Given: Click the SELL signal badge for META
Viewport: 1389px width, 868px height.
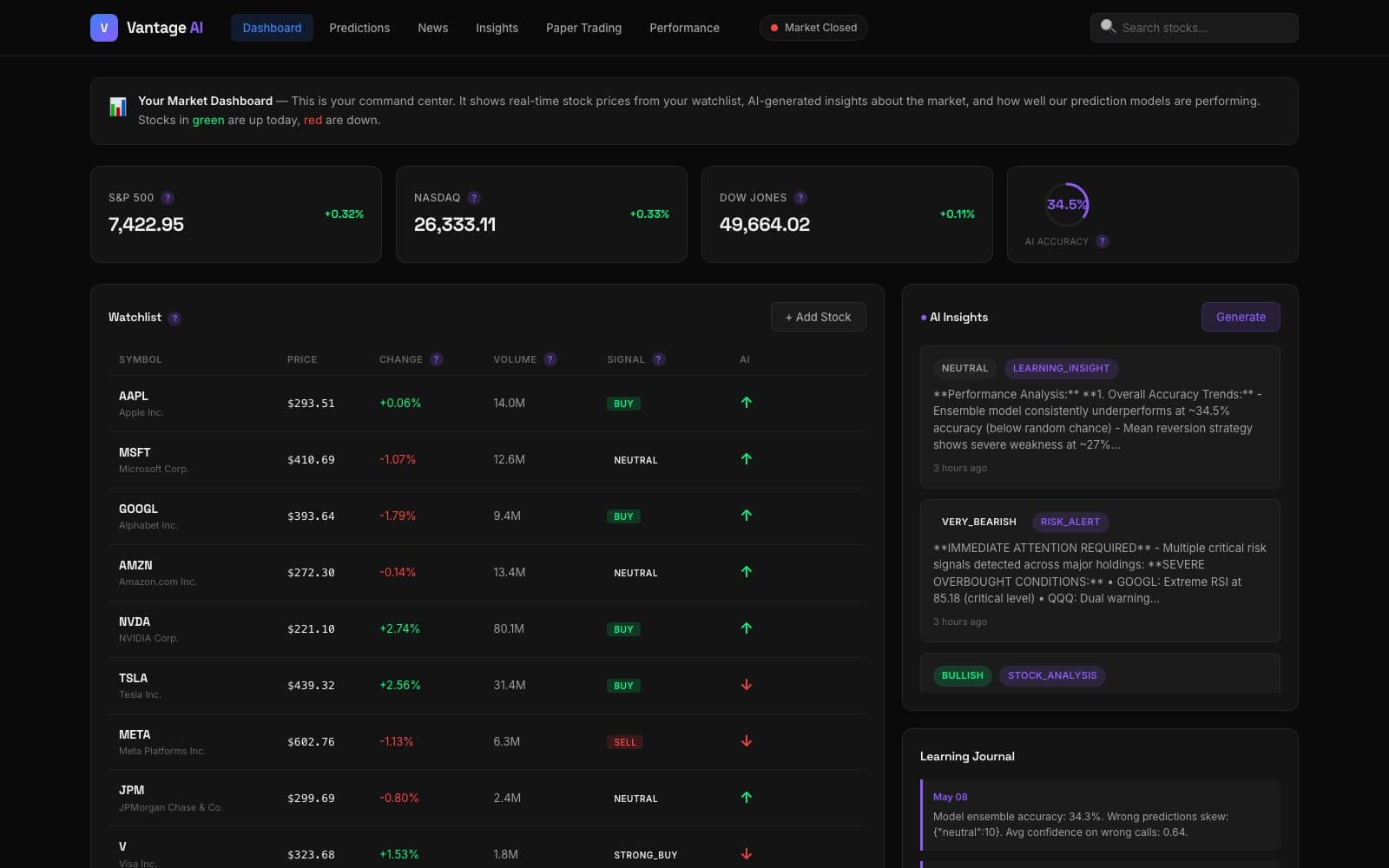Looking at the screenshot, I should 625,742.
